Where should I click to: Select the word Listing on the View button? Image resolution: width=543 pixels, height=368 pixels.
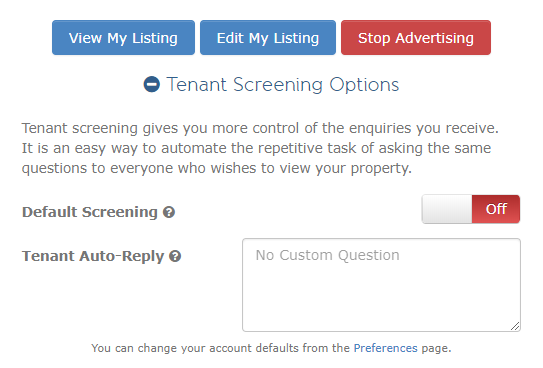pos(154,38)
